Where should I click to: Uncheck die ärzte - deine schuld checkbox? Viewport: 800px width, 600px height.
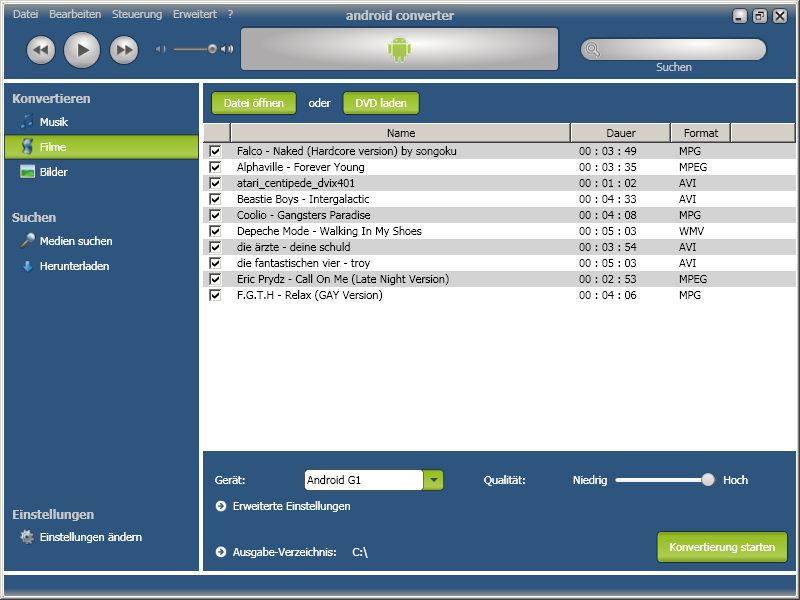click(215, 247)
